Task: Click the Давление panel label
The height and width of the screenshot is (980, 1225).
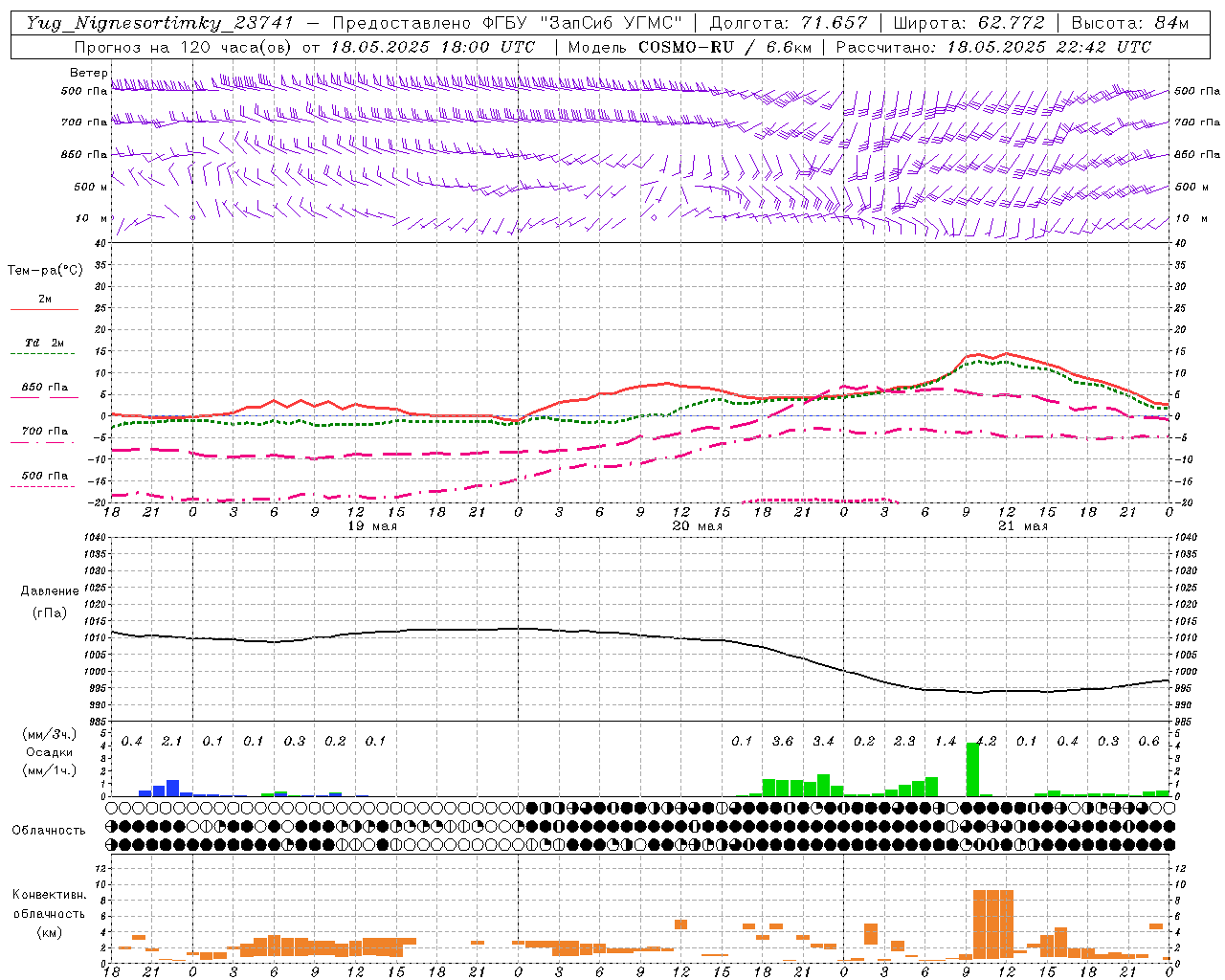Action: click(x=50, y=591)
